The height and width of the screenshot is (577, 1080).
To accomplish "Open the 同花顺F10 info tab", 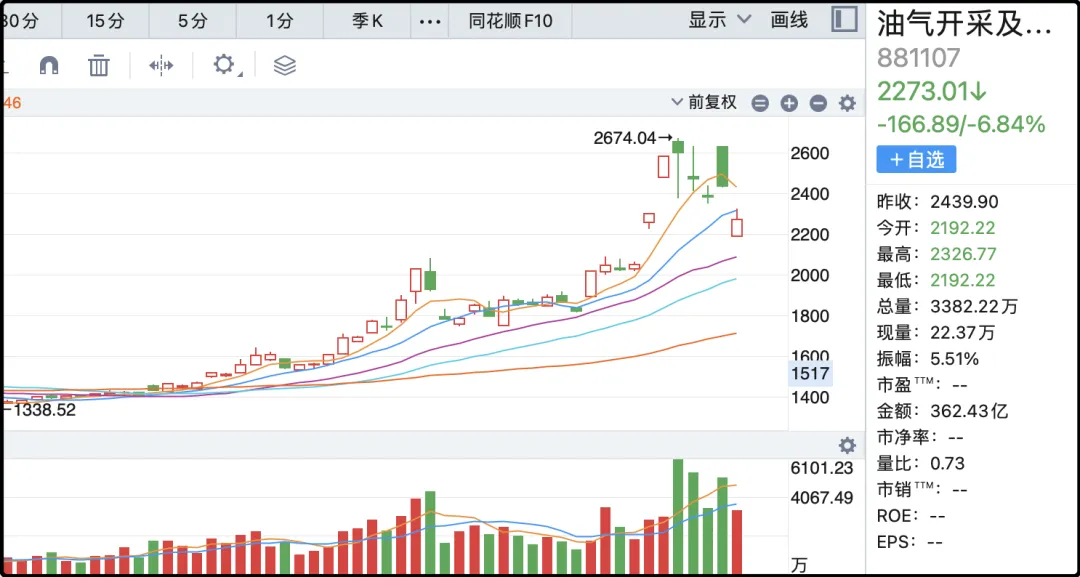I will point(511,21).
